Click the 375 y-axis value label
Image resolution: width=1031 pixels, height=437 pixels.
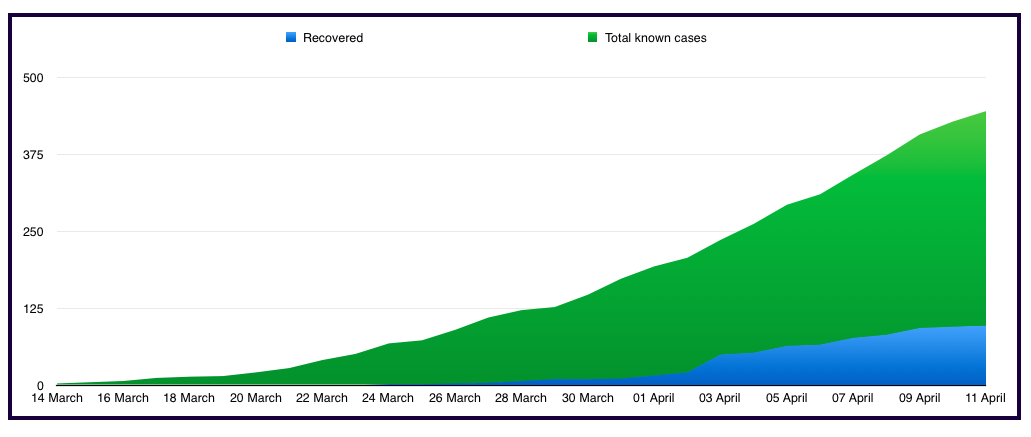click(35, 155)
